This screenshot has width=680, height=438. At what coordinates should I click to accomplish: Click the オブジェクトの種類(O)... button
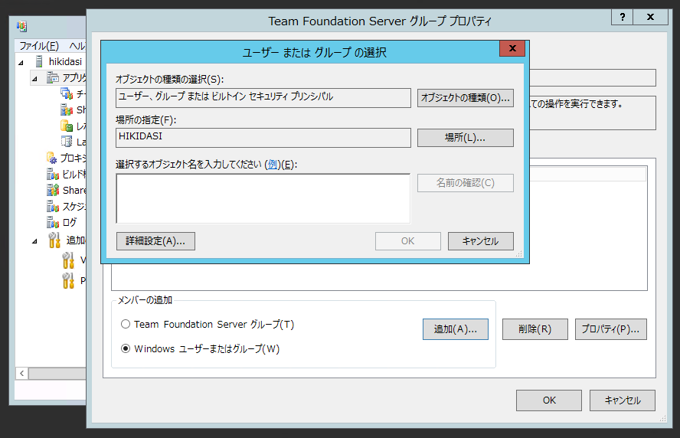(x=465, y=98)
